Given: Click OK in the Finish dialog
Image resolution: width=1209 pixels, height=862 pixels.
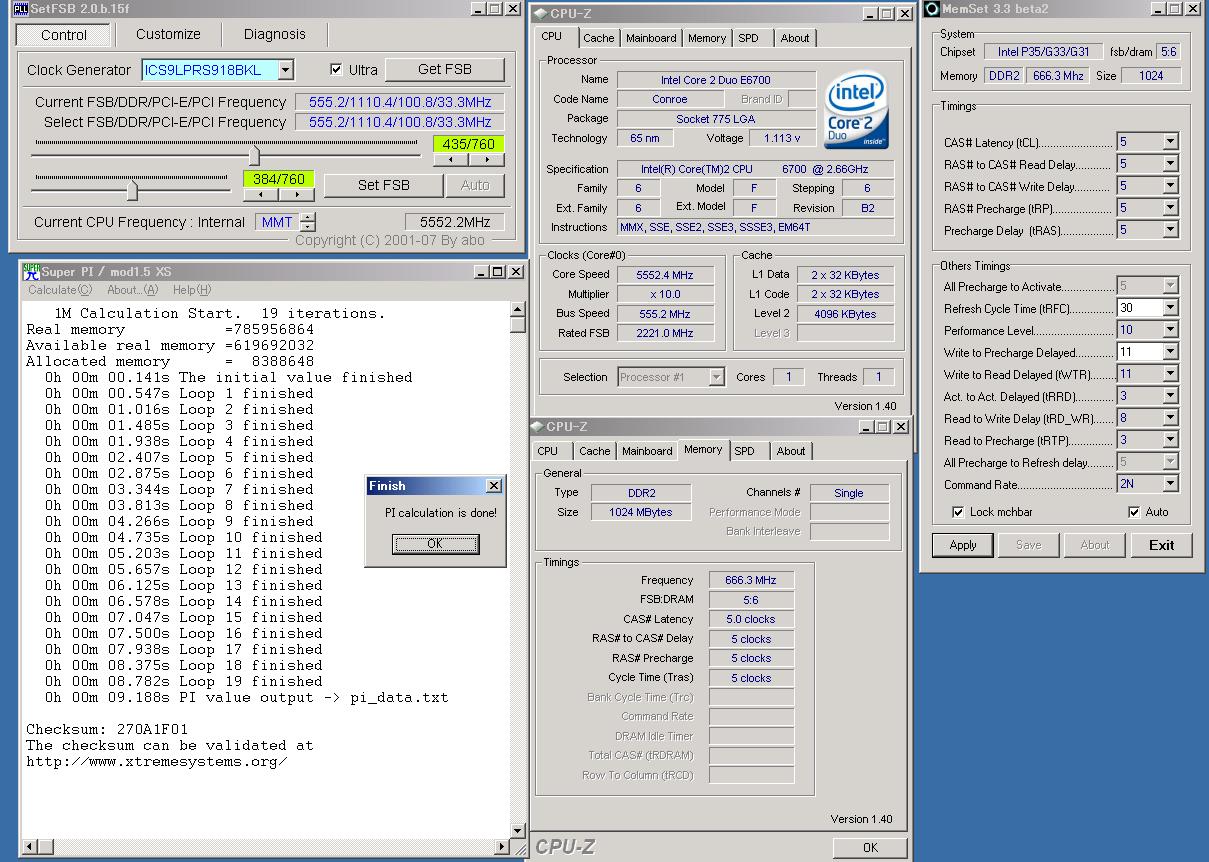Looking at the screenshot, I should (x=435, y=544).
